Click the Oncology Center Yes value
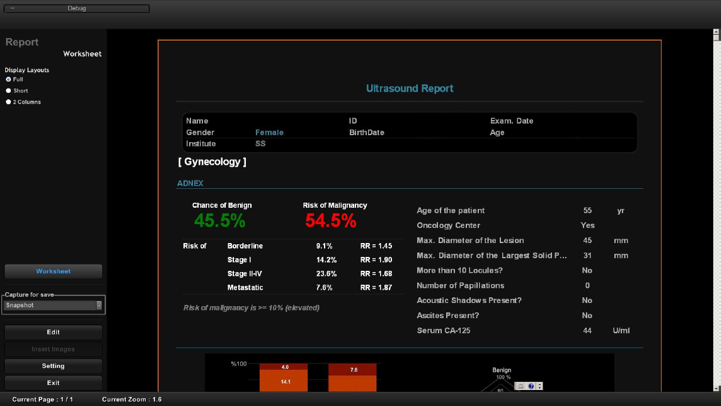Screen dimensions: 721x406 [x=587, y=225]
